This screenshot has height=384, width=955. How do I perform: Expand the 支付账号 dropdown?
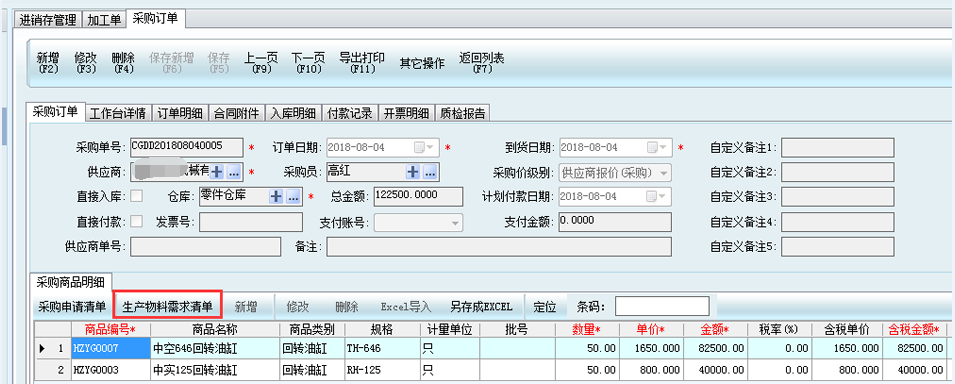(455, 222)
